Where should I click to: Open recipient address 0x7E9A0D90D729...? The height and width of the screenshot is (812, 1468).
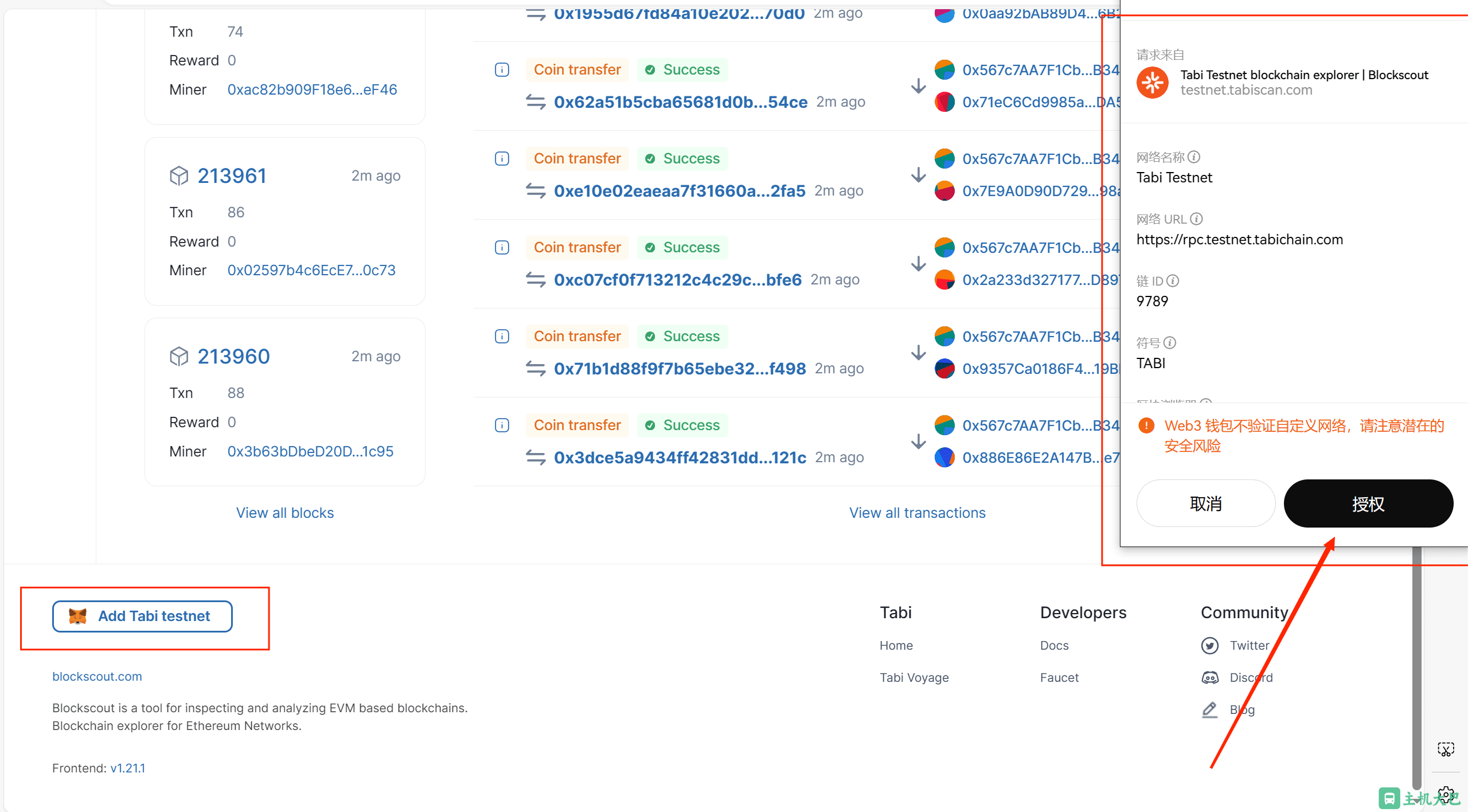(x=1041, y=191)
